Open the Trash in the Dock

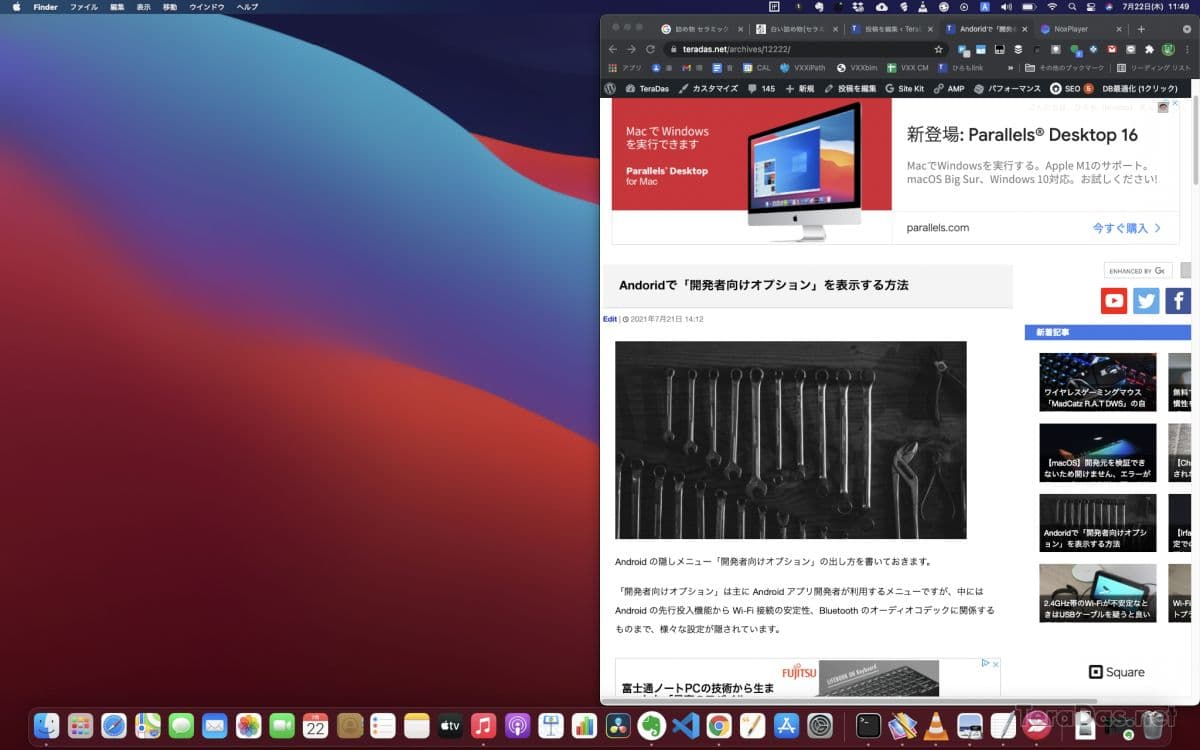[x=1155, y=726]
